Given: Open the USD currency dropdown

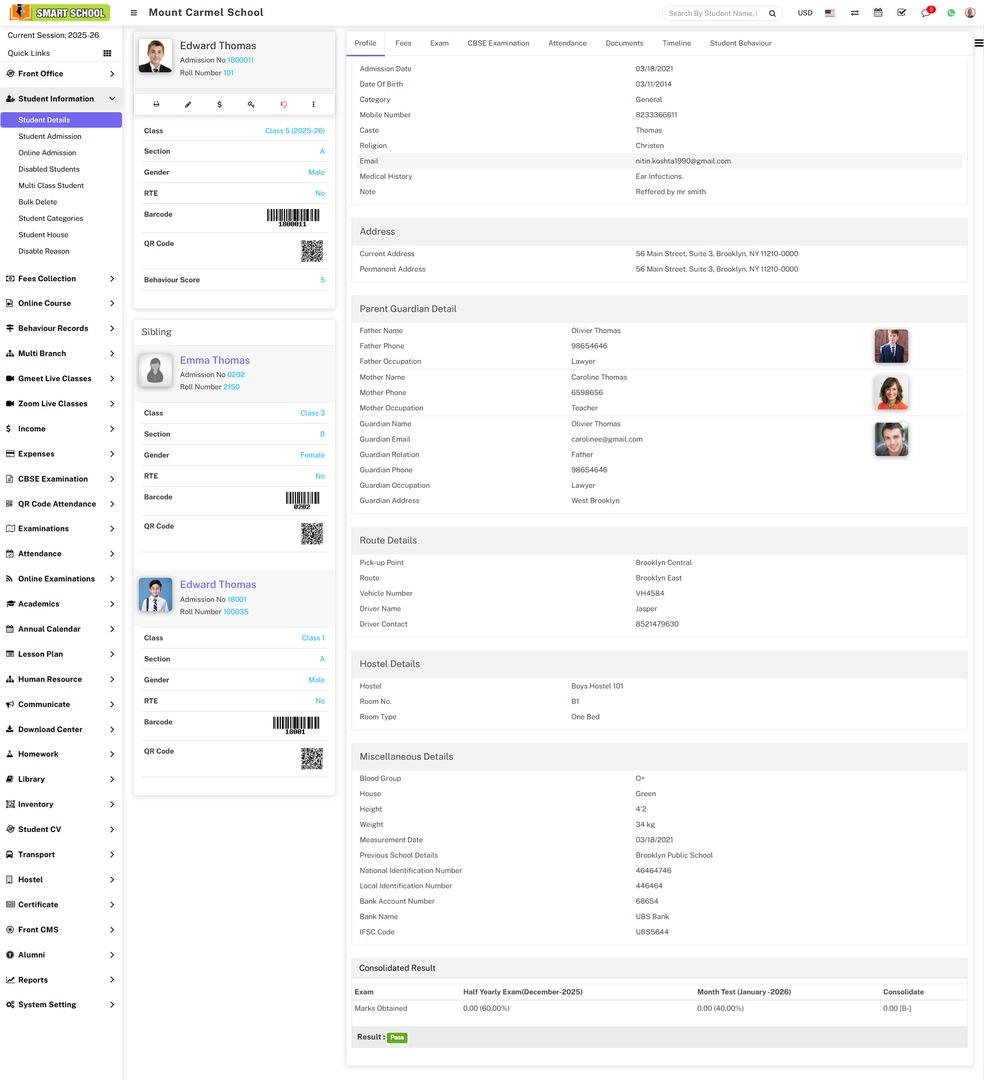Looking at the screenshot, I should [x=804, y=13].
